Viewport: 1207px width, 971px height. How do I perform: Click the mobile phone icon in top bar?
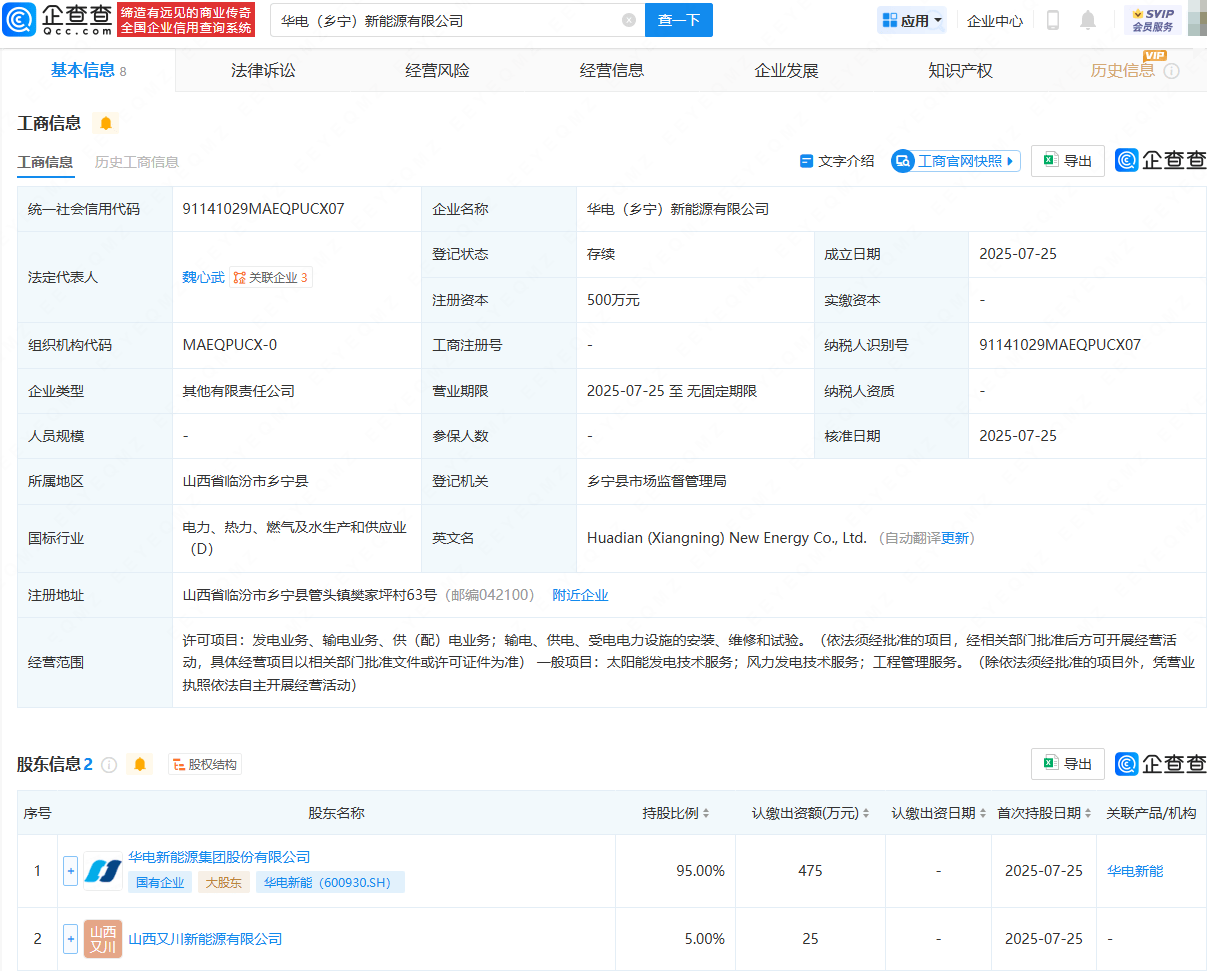1052,20
